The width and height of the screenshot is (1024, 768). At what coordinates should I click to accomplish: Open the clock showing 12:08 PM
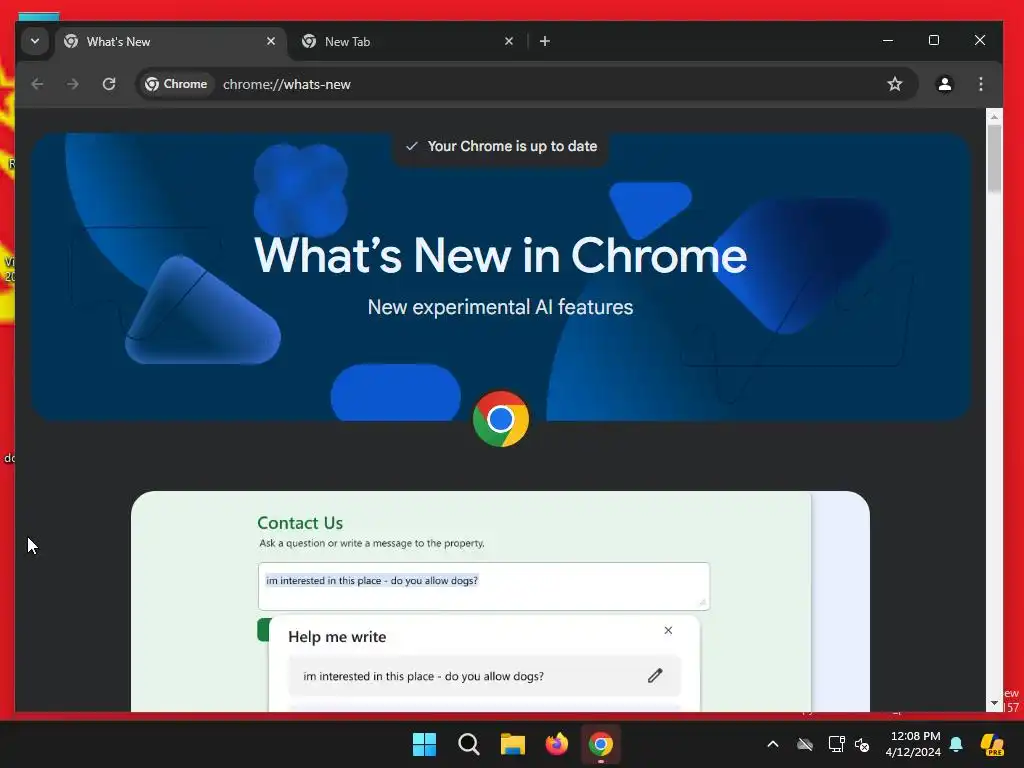click(x=914, y=744)
